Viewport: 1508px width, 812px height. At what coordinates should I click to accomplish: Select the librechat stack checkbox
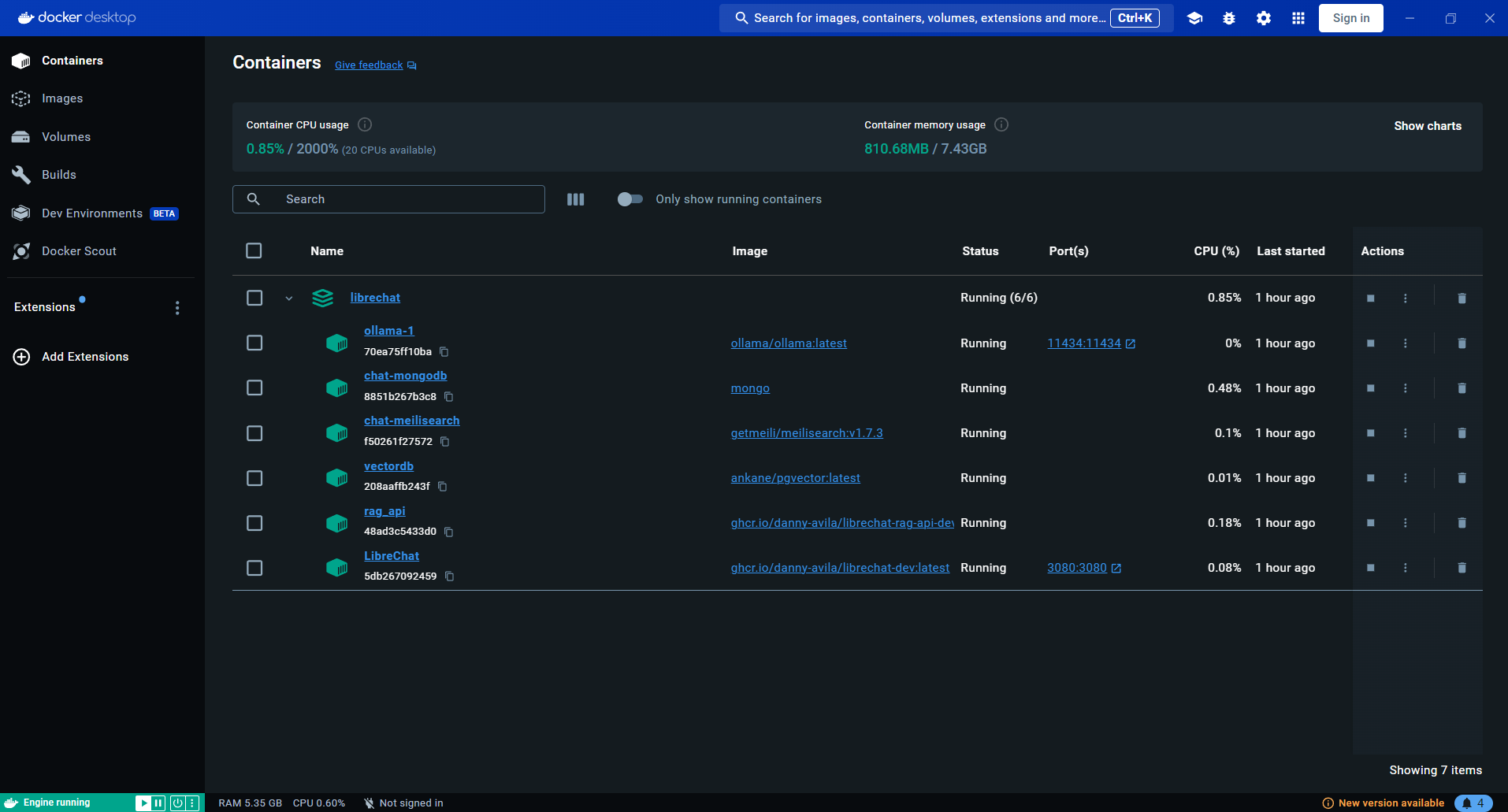[254, 298]
